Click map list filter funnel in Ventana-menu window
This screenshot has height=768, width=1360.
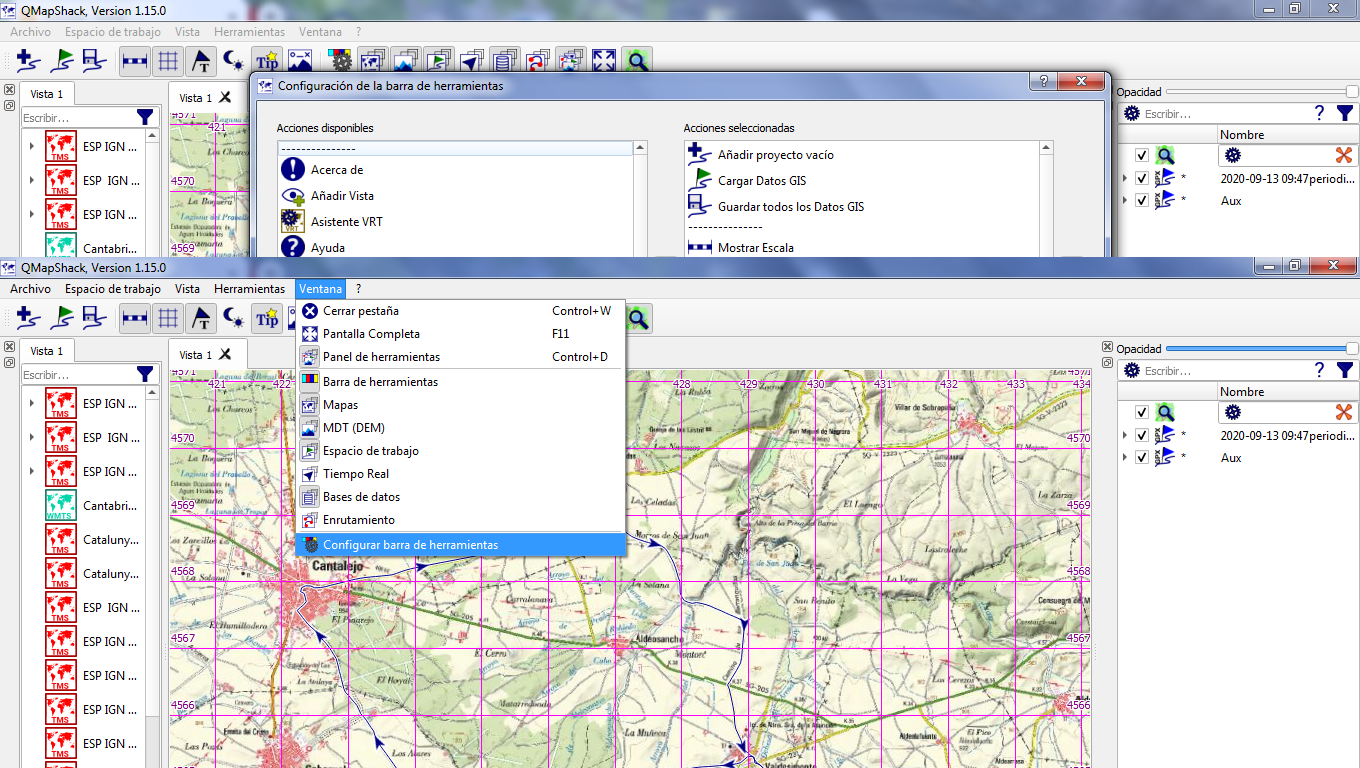point(146,373)
